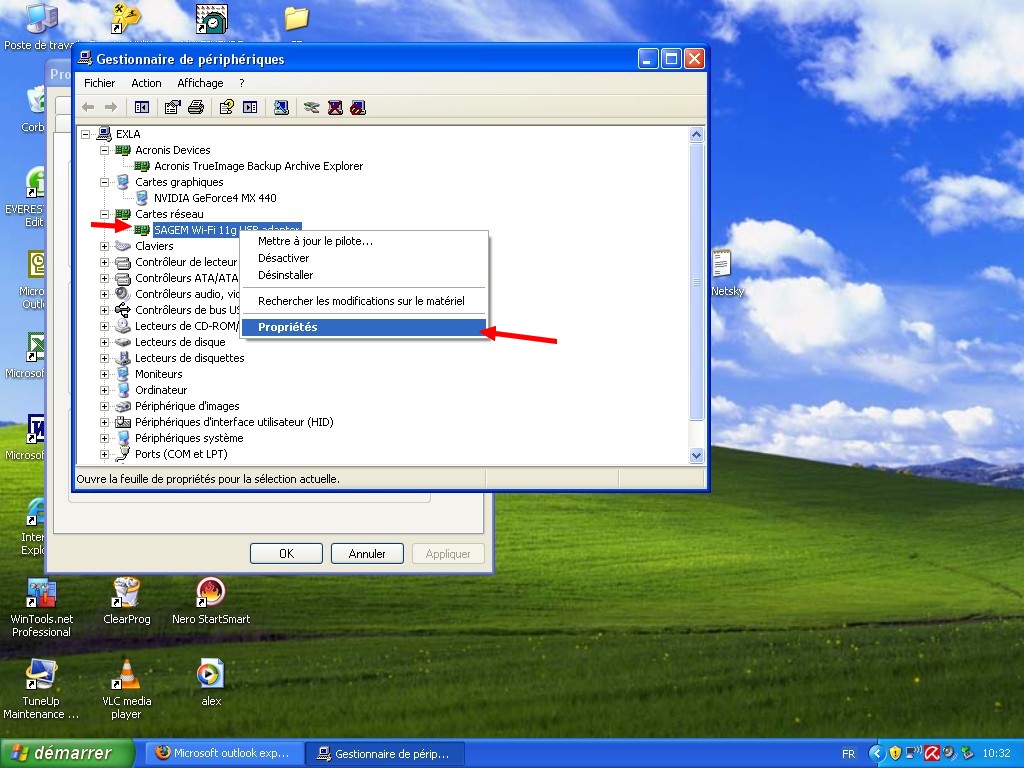Screen dimensions: 1024x768
Task: Choose Mettre à jour le pilote… in context menu
Action: coord(363,241)
